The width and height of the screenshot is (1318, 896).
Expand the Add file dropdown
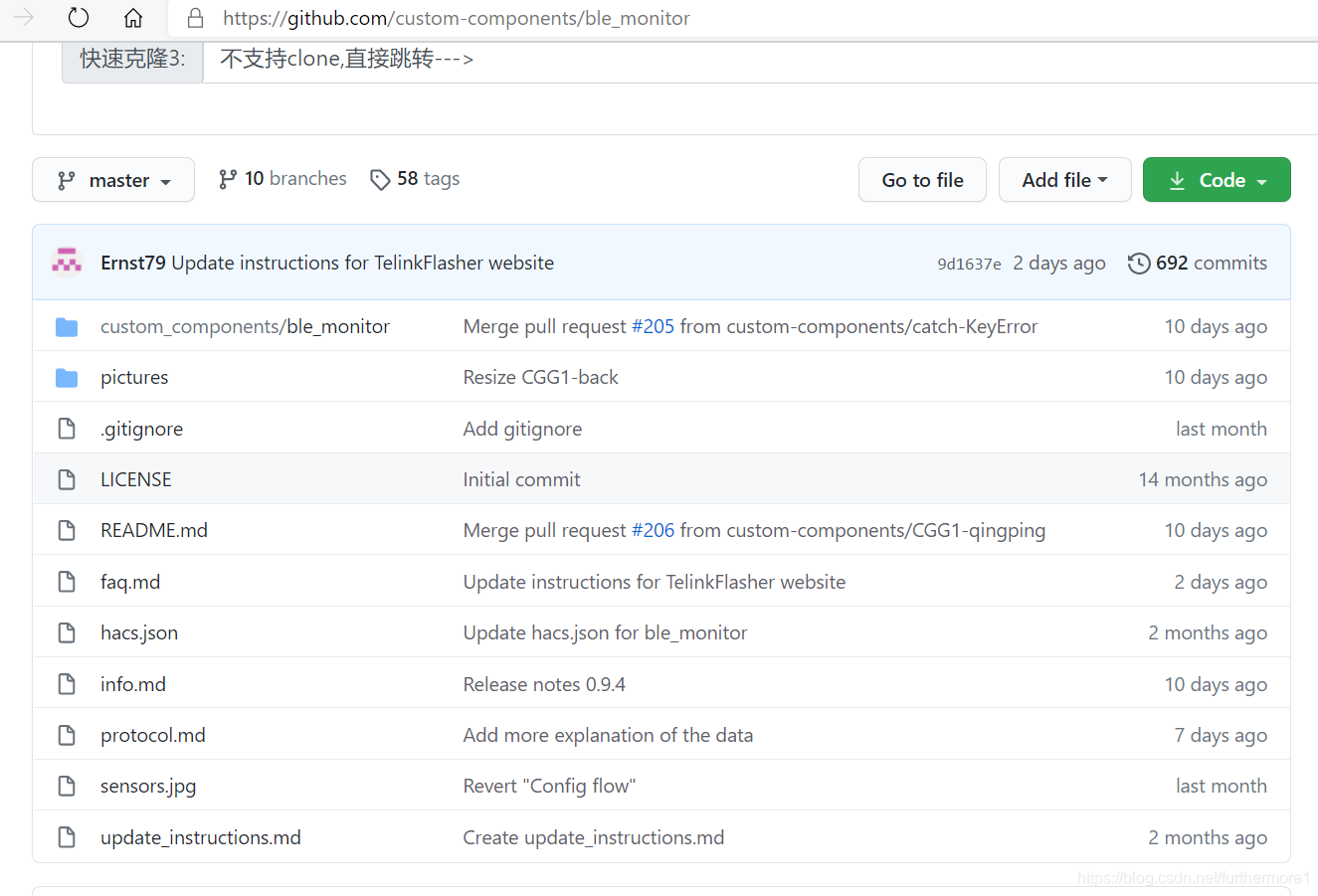[x=1064, y=180]
